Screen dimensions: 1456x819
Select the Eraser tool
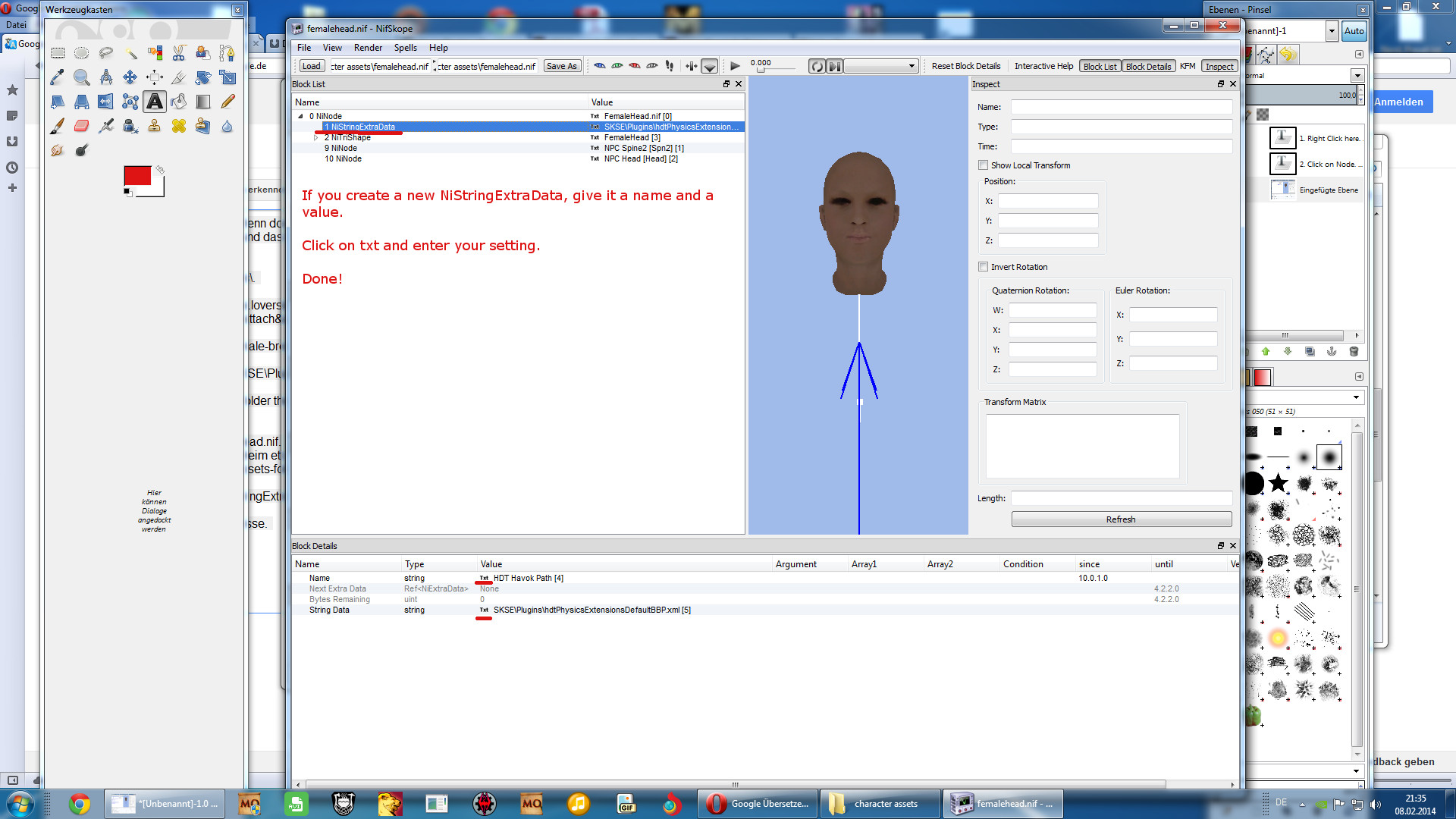coord(82,126)
